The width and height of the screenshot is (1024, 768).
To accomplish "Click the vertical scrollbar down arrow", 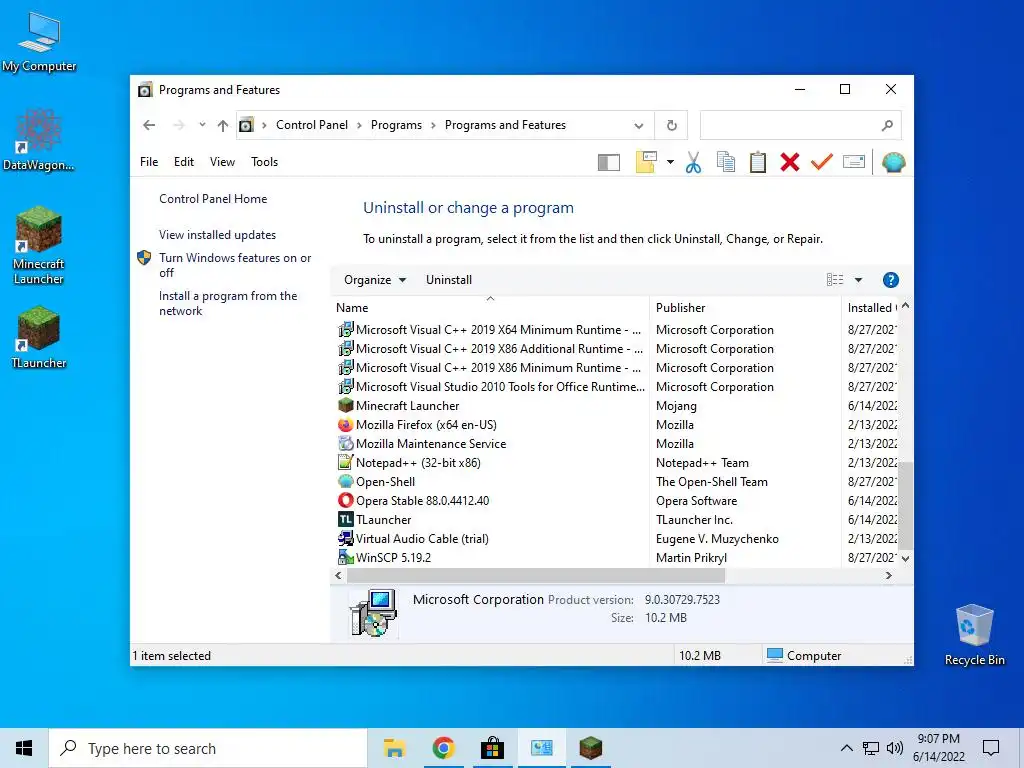I will point(905,559).
